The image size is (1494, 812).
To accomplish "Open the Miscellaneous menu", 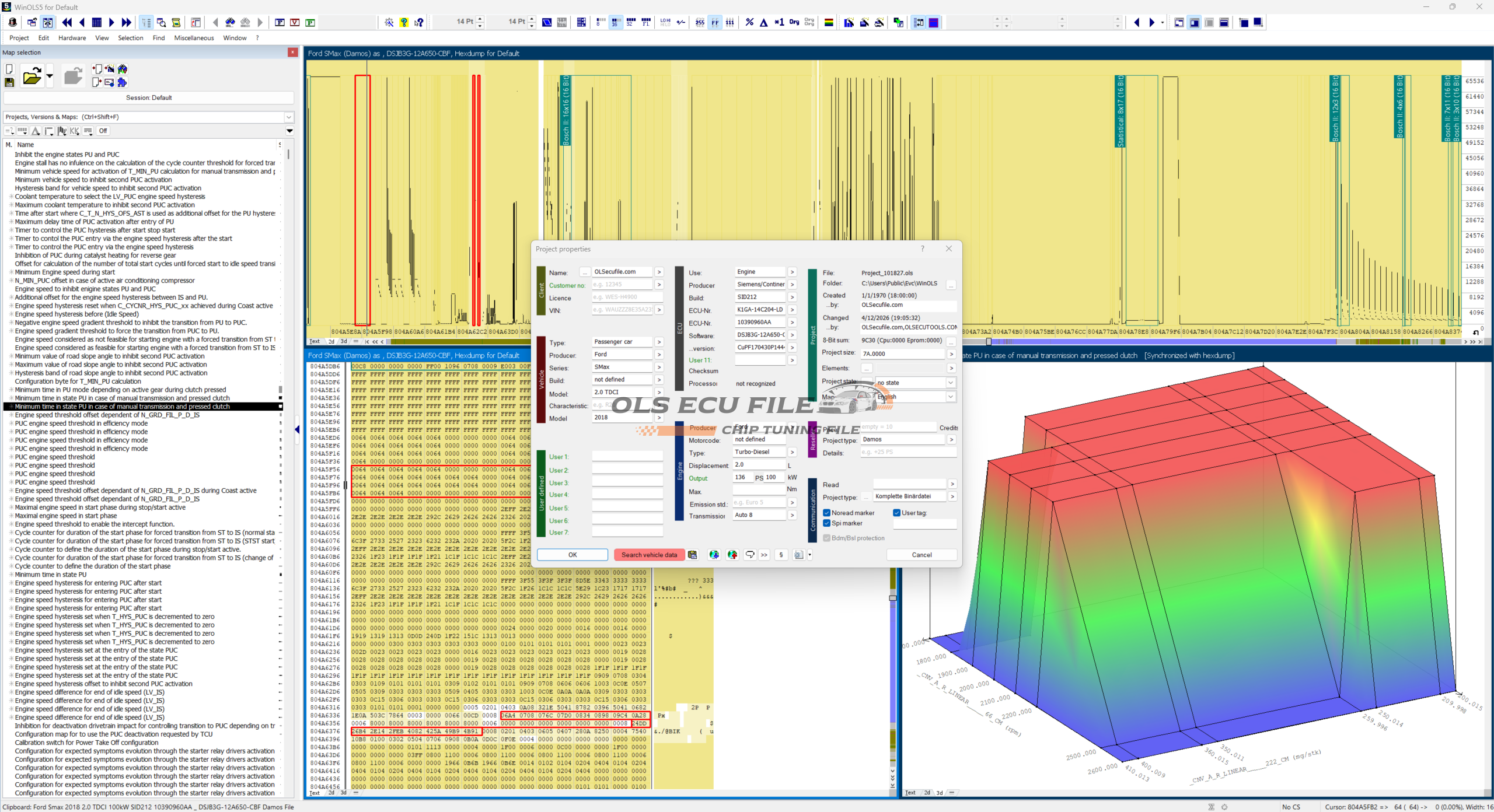I will (x=194, y=38).
